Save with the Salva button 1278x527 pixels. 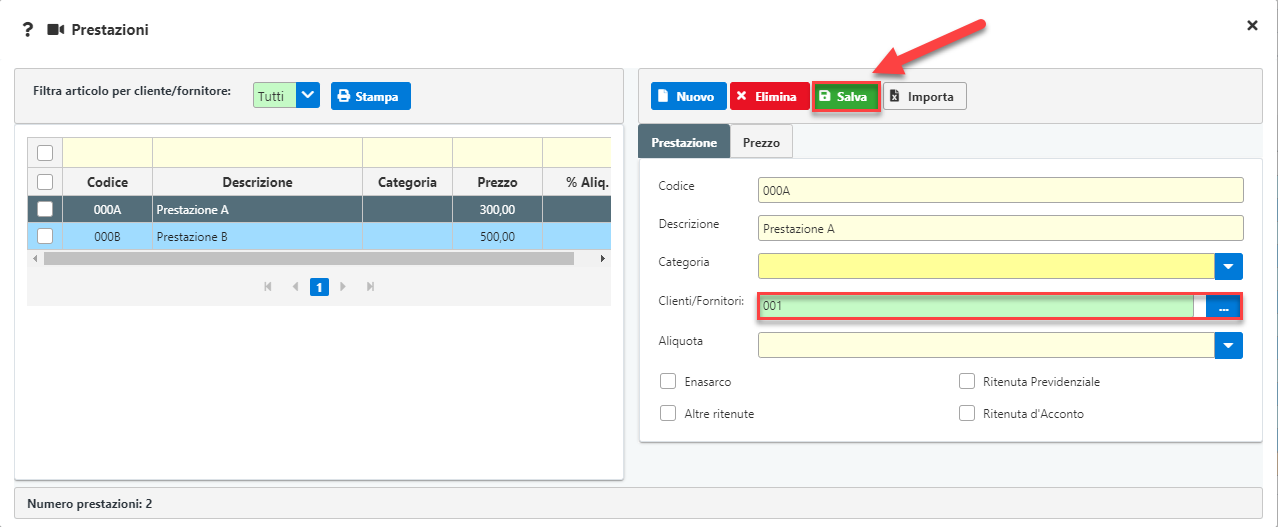tap(845, 96)
